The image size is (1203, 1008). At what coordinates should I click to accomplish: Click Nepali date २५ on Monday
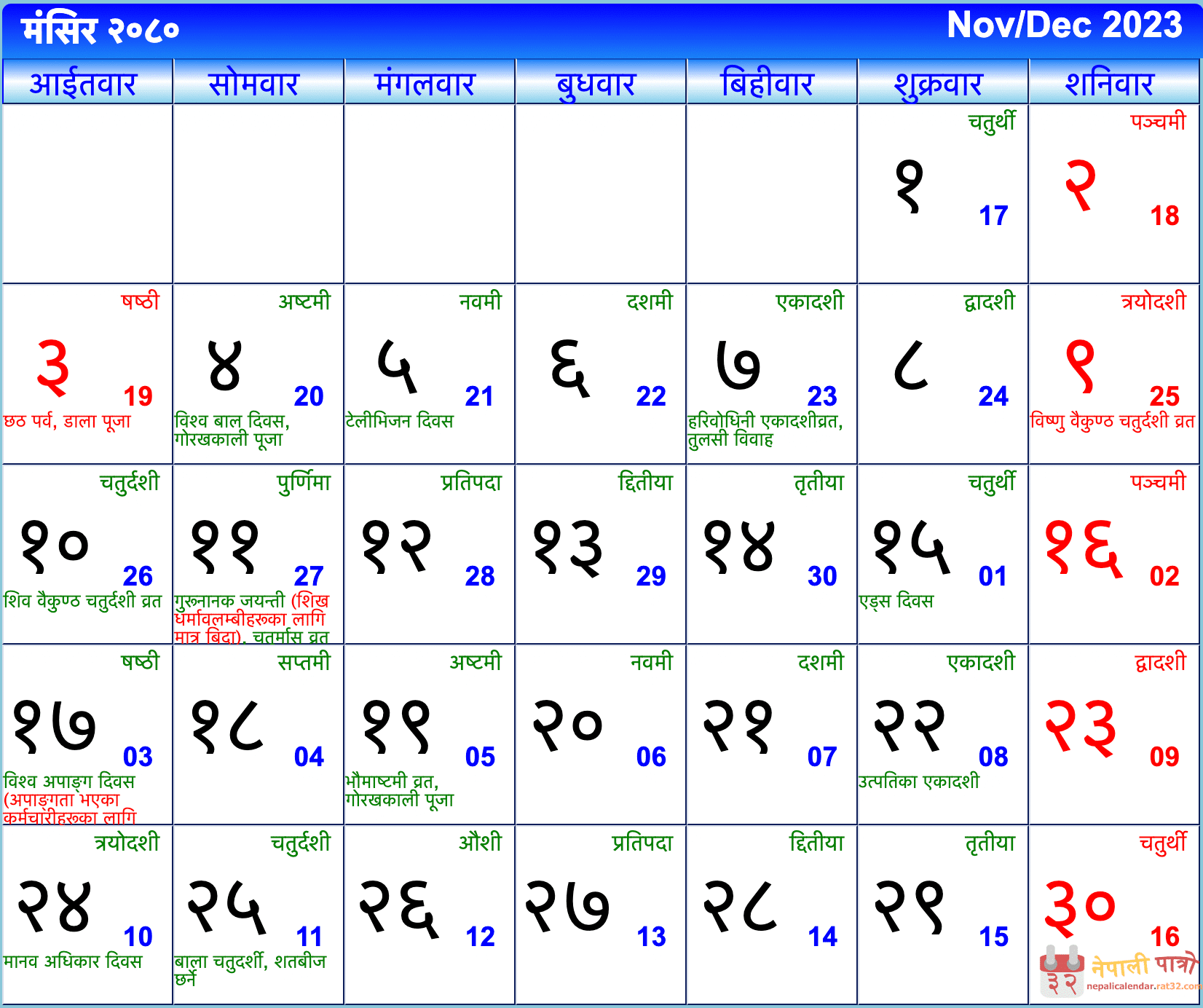[x=227, y=907]
